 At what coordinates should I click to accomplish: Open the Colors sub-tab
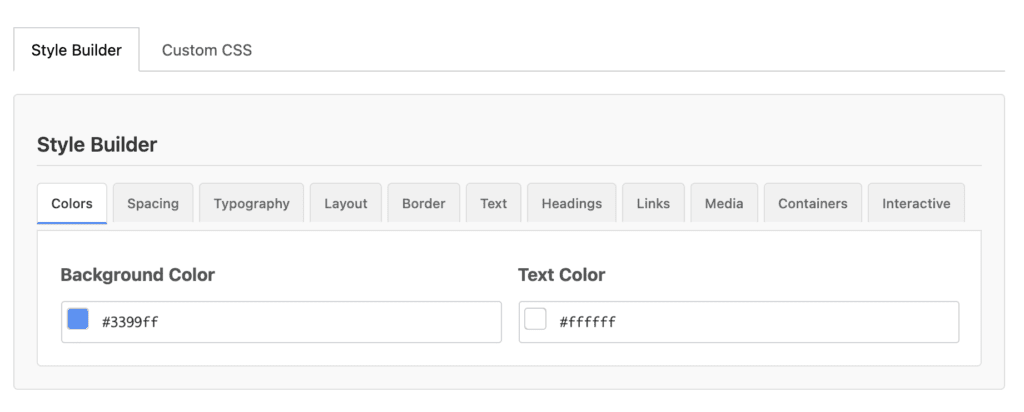(x=72, y=203)
